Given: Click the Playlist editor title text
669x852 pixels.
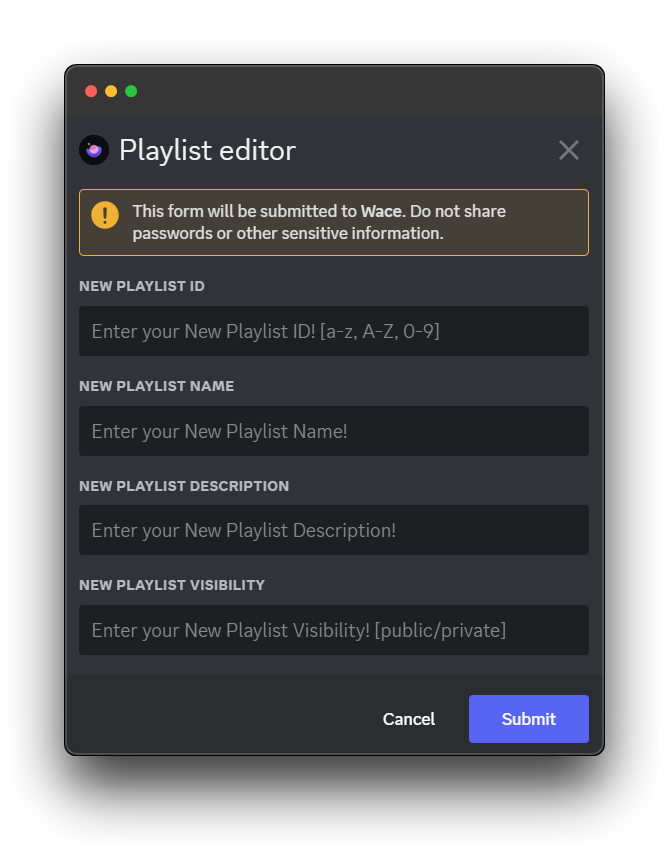Looking at the screenshot, I should tap(207, 150).
